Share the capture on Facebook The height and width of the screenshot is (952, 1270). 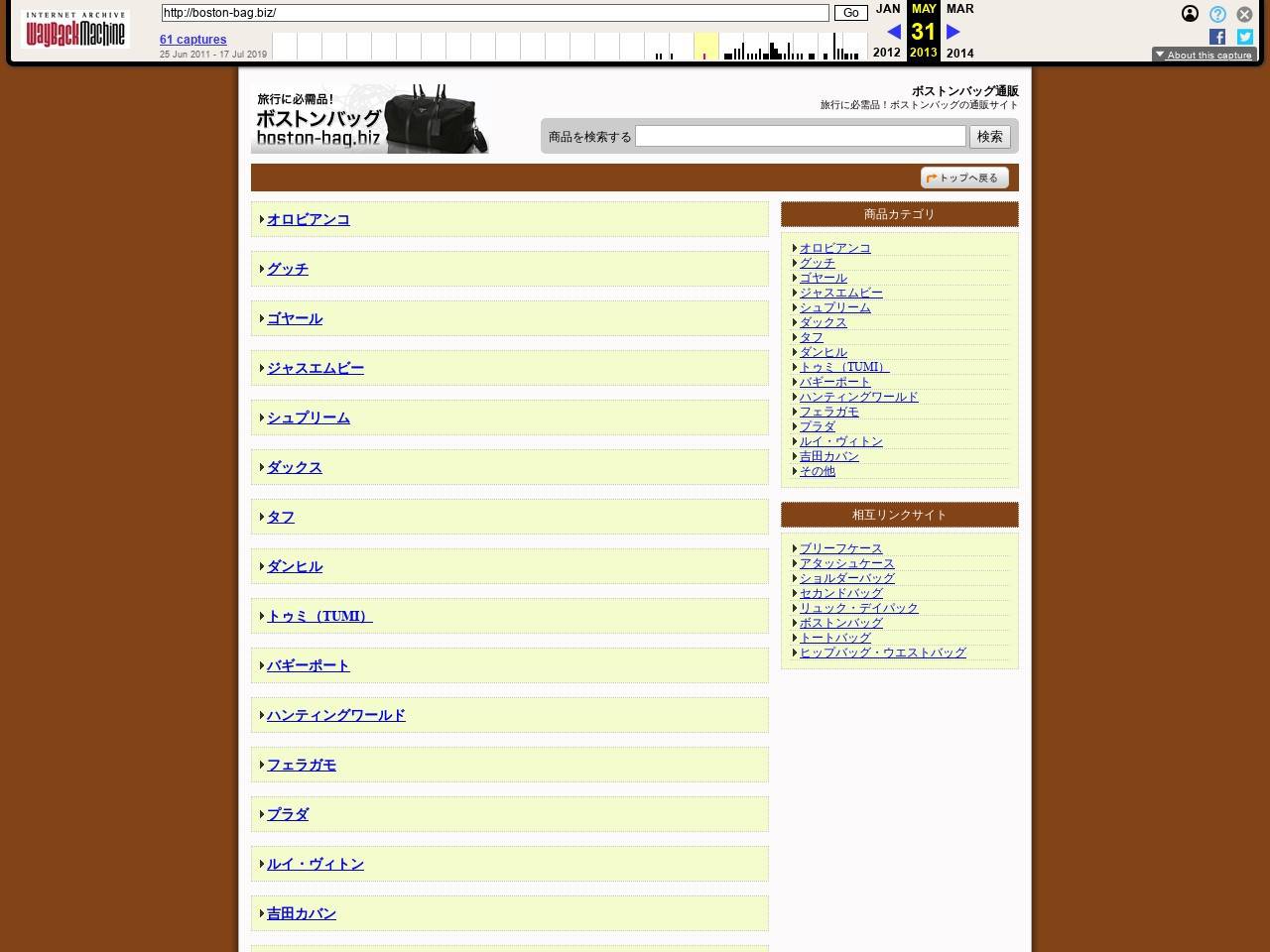click(x=1217, y=37)
